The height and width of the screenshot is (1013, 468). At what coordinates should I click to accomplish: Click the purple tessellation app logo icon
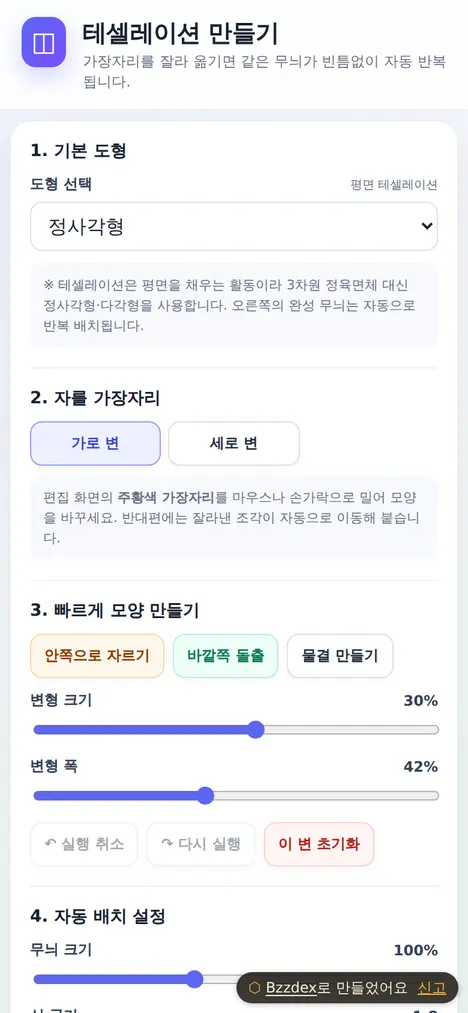(44, 42)
